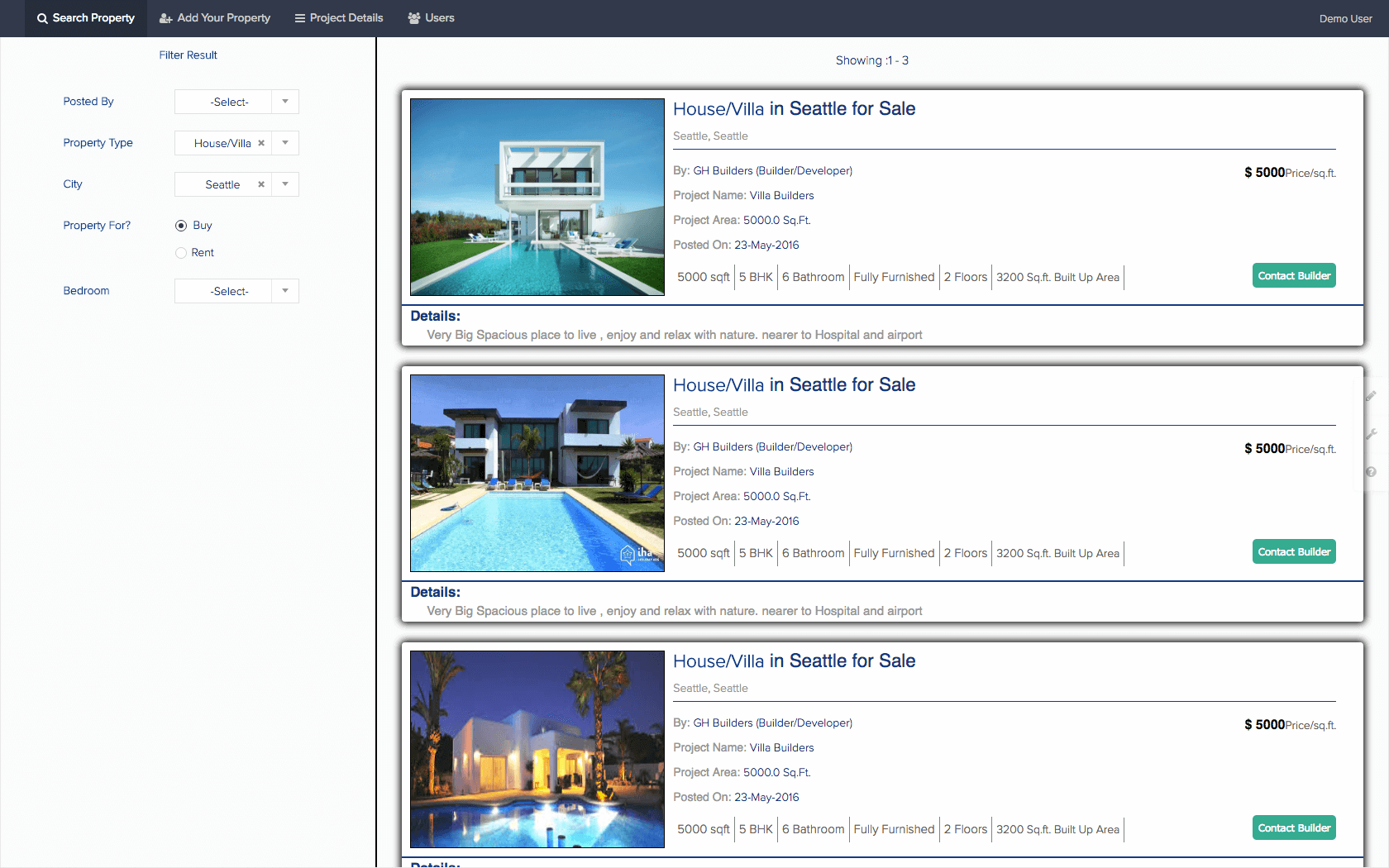Click the first listing's villa pool photo
Screen dimensions: 1389x868
pos(537,197)
